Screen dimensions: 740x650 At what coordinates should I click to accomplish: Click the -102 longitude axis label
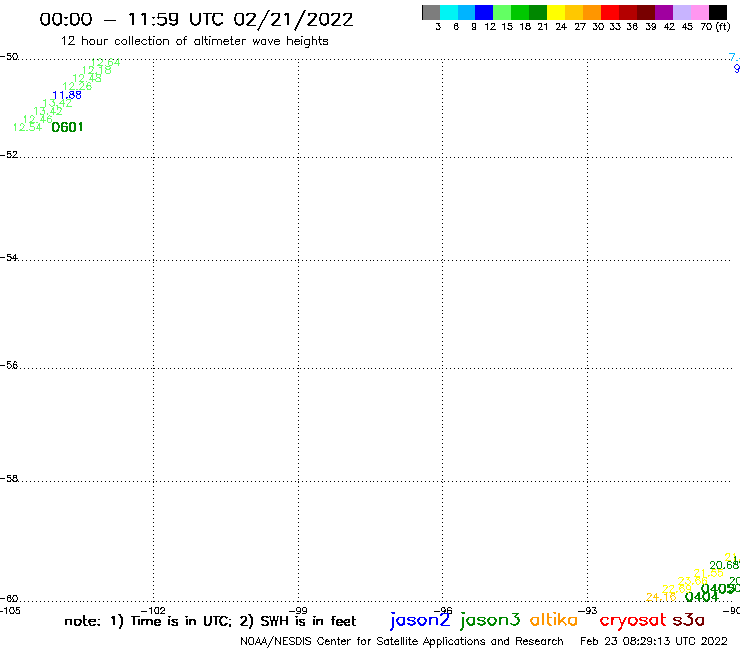click(153, 611)
